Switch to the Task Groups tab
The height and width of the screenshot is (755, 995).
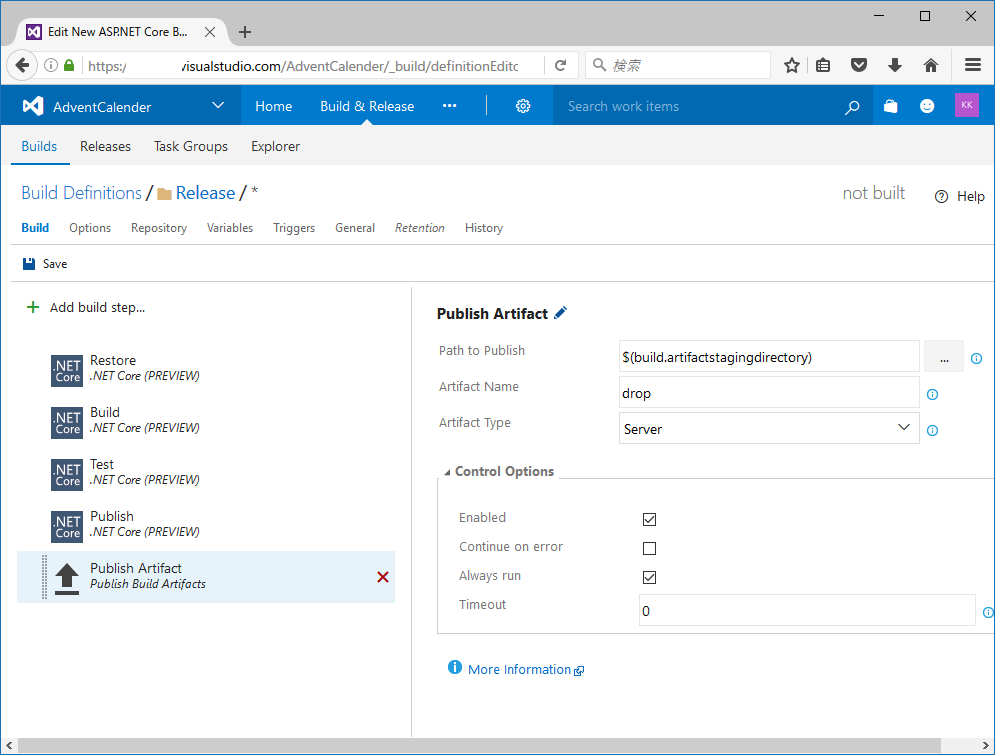pyautogui.click(x=191, y=147)
